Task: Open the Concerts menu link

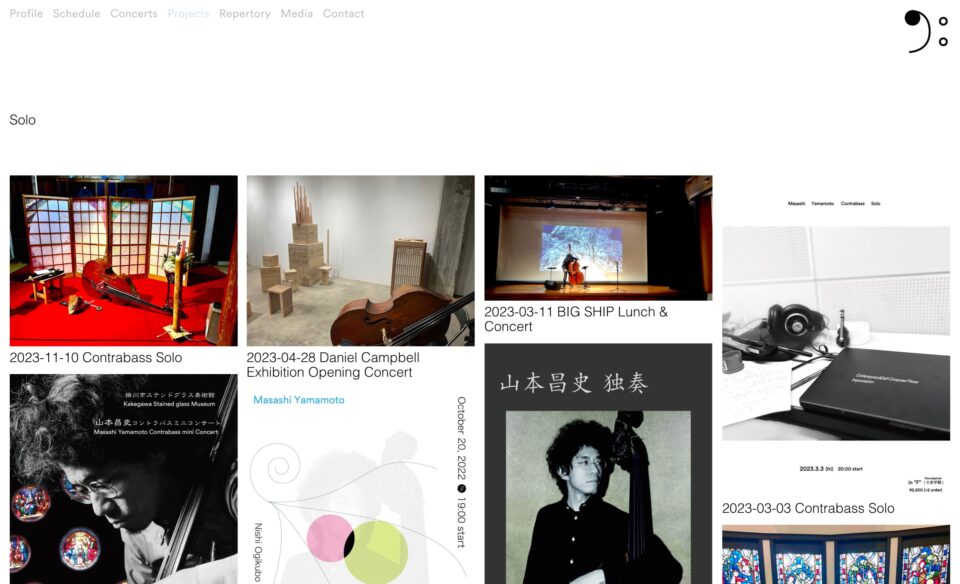Action: pyautogui.click(x=134, y=14)
